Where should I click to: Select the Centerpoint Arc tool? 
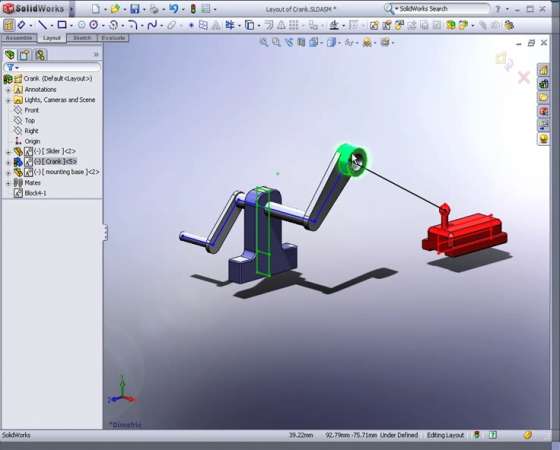pos(114,25)
